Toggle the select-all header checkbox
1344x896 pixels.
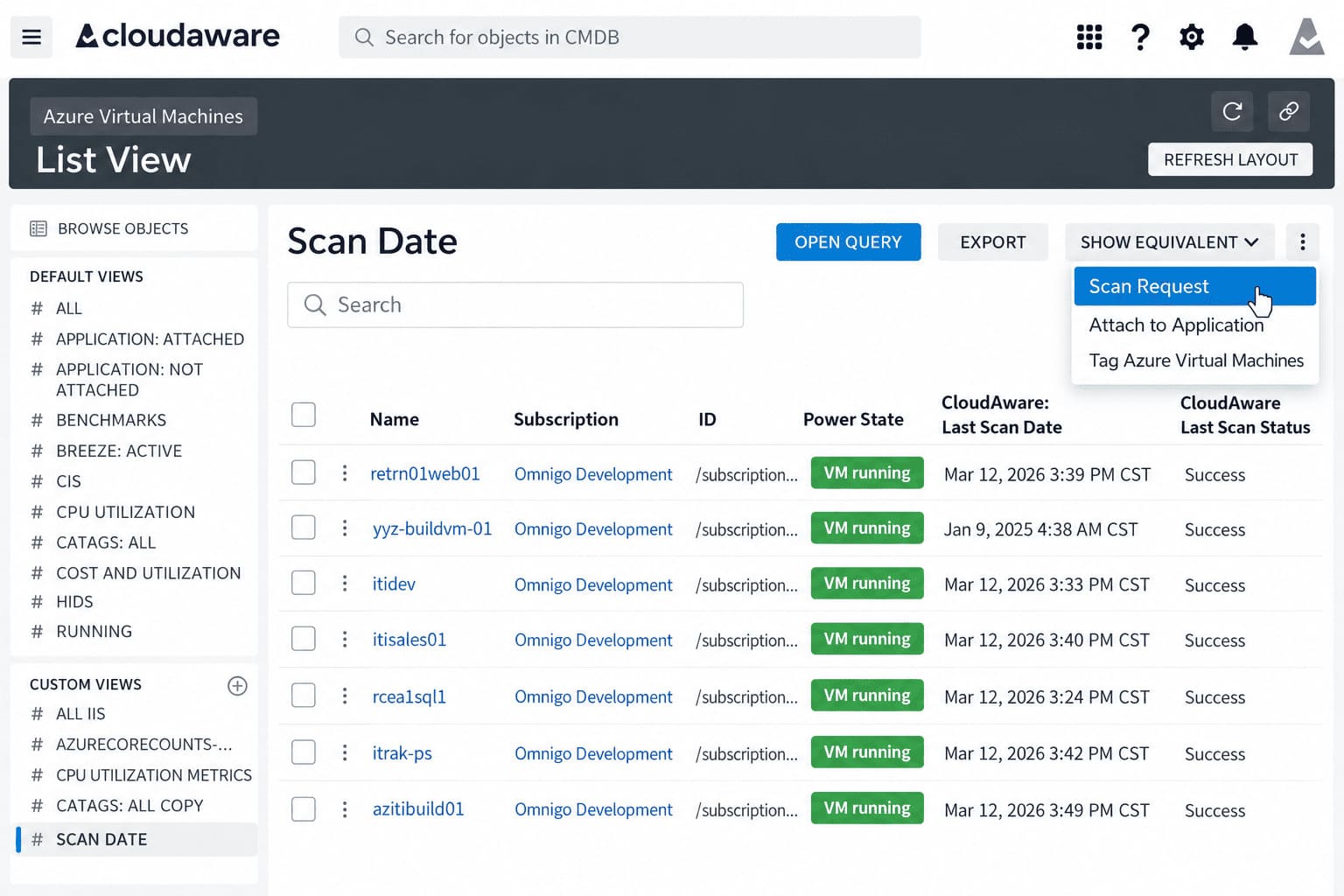304,415
